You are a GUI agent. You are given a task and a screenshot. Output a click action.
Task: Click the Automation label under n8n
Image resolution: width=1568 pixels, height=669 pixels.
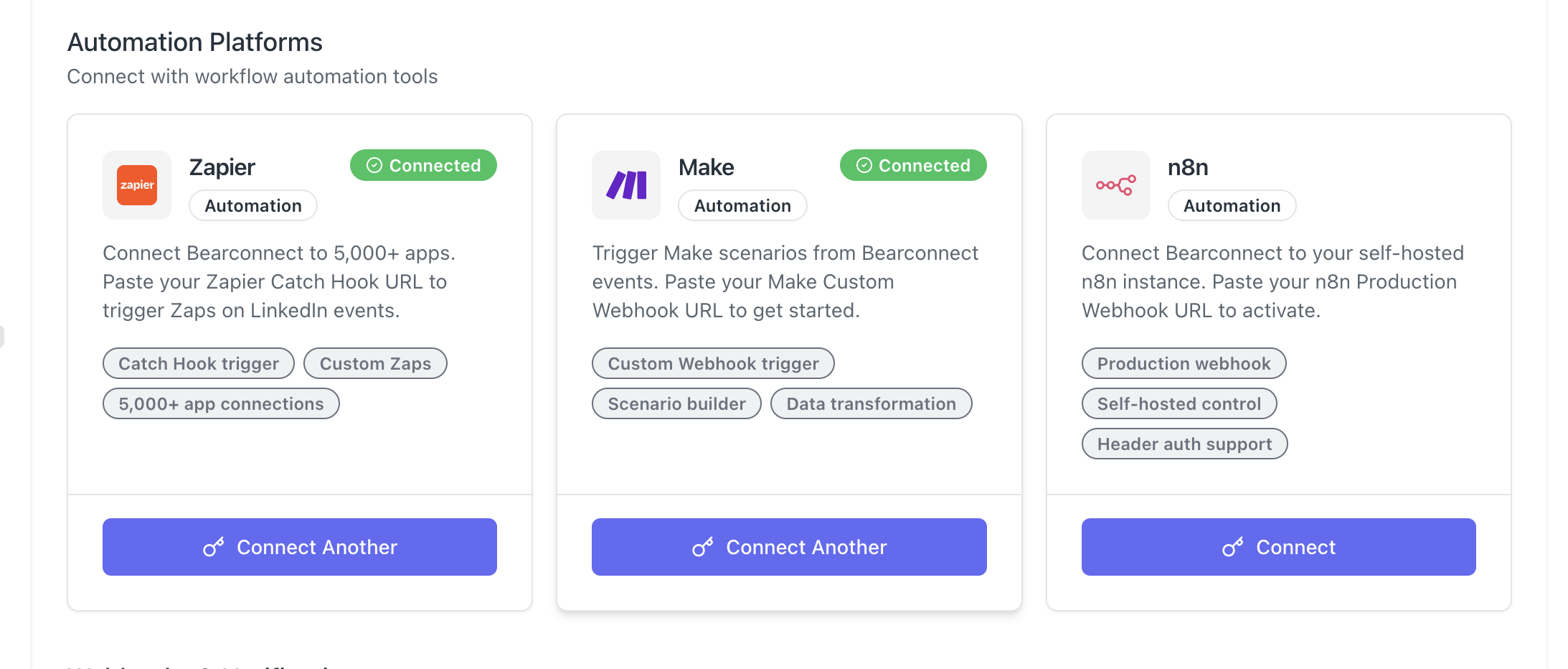click(1232, 206)
